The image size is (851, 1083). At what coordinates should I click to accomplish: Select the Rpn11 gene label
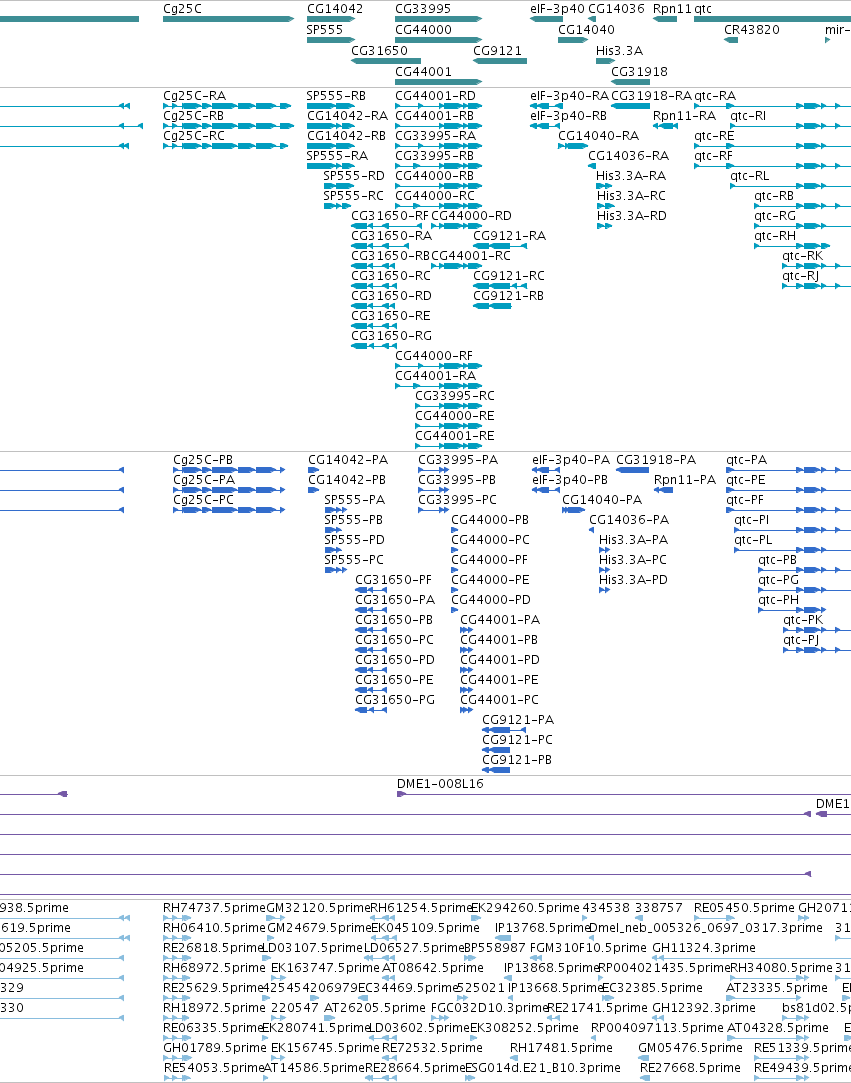tap(672, 9)
